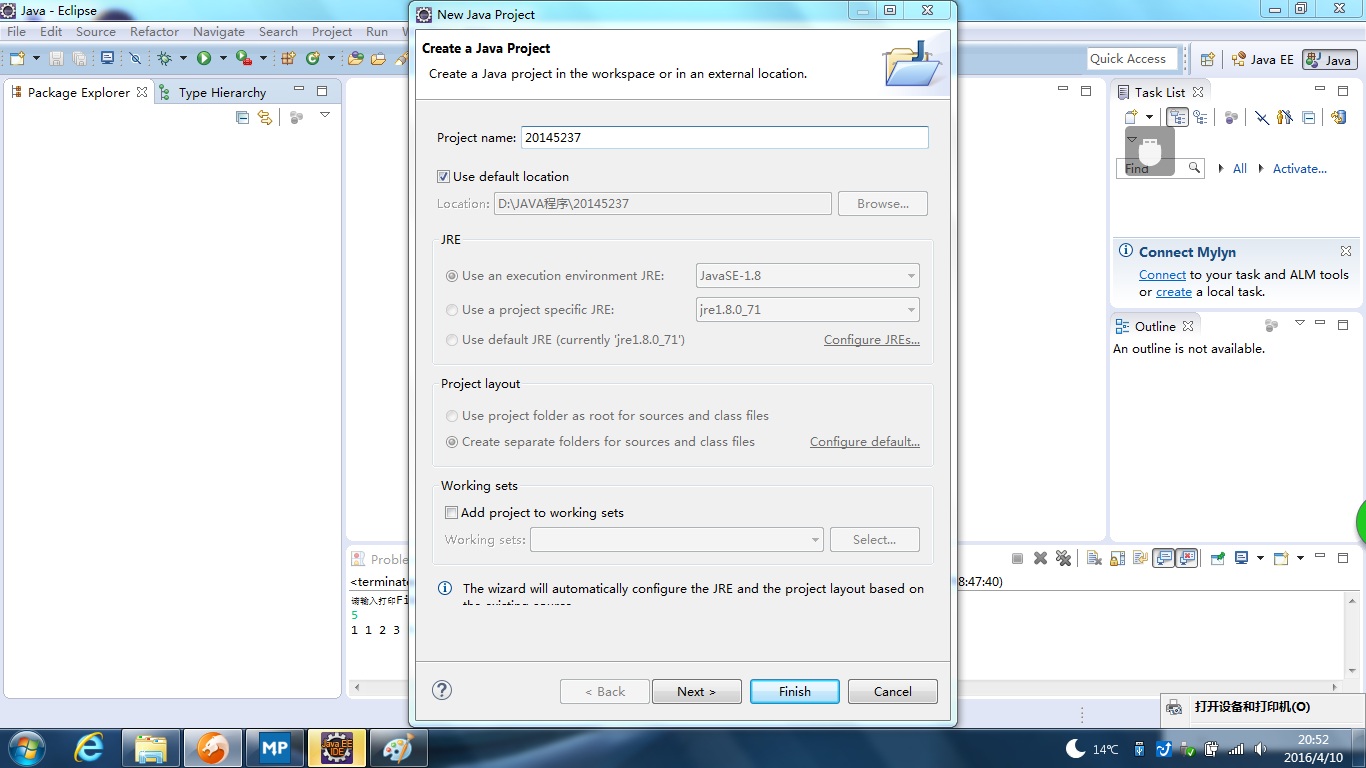Screen dimensions: 1366x768
Task: Select Use an execution environment JRE radio
Action: [x=452, y=275]
